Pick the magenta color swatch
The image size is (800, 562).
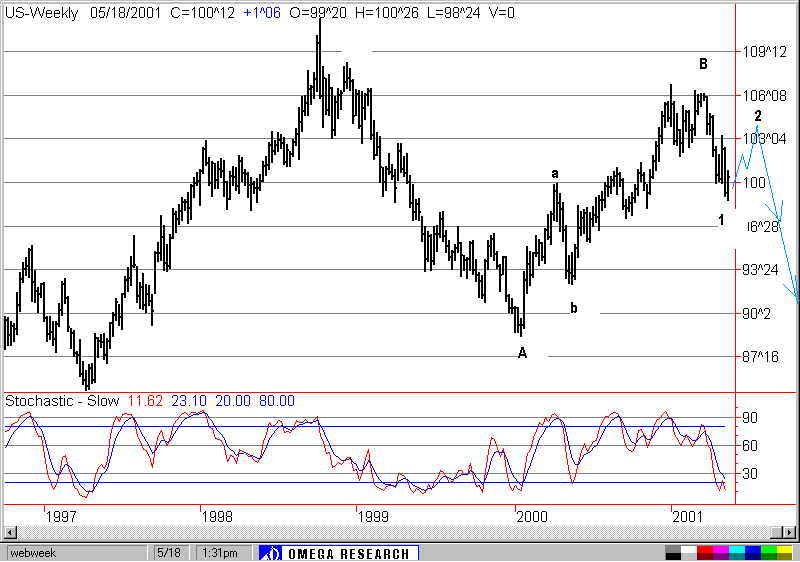click(x=721, y=549)
